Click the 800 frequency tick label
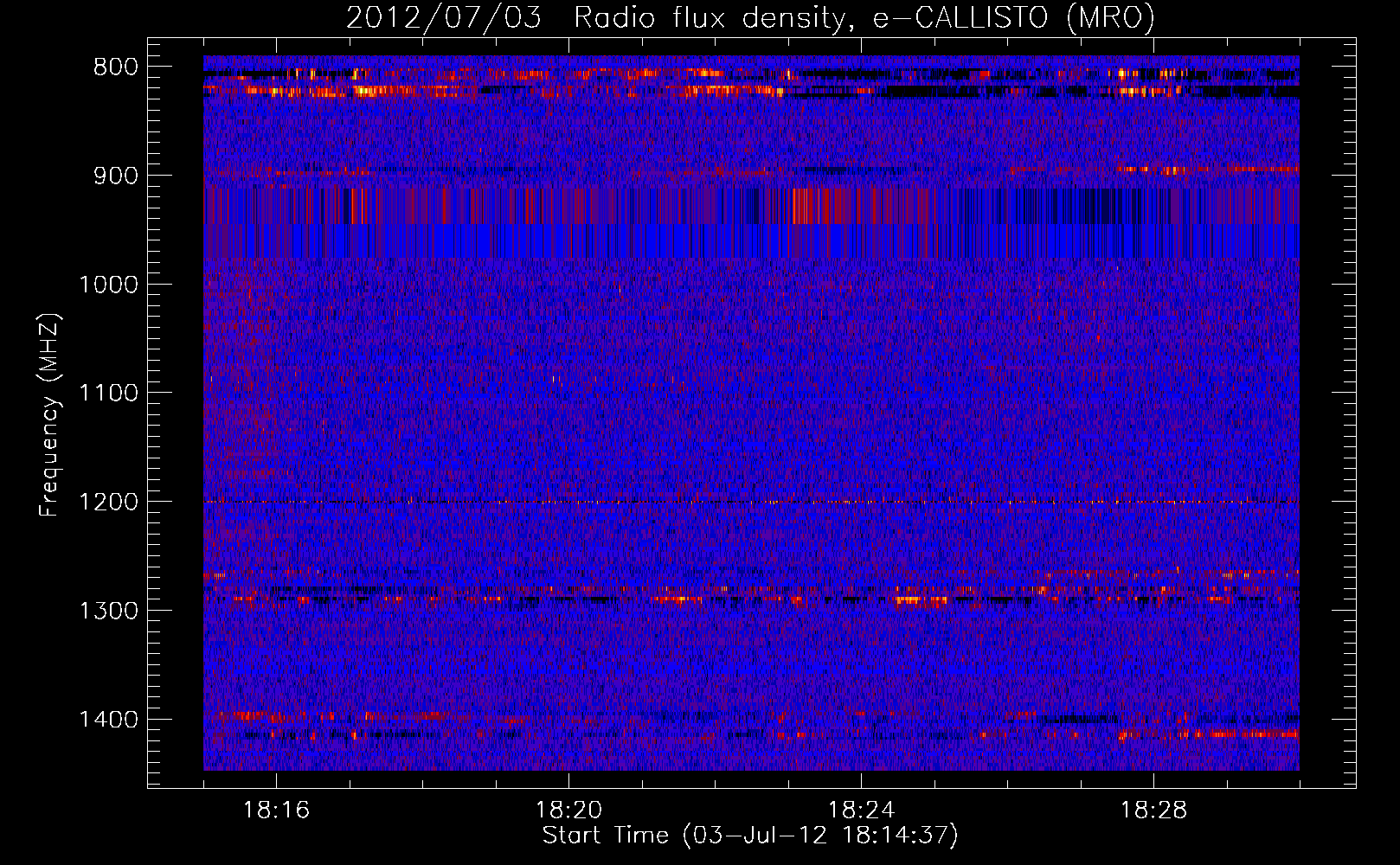 (116, 67)
